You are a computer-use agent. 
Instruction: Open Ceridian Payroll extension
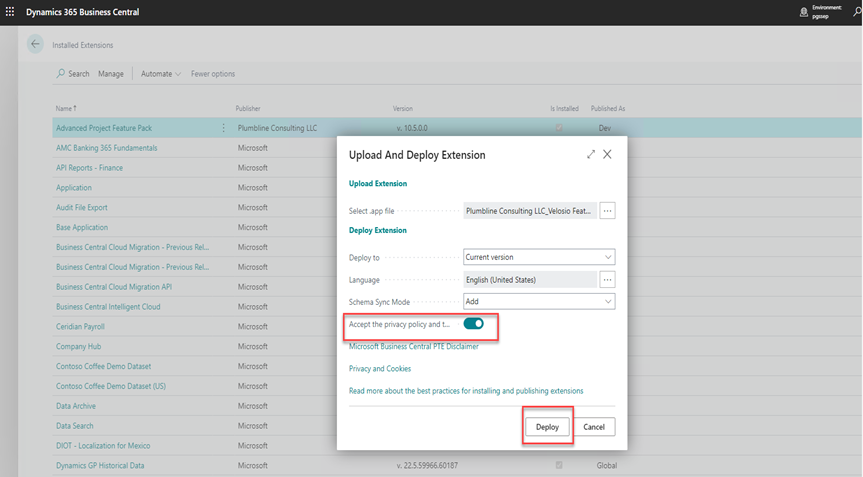80,326
